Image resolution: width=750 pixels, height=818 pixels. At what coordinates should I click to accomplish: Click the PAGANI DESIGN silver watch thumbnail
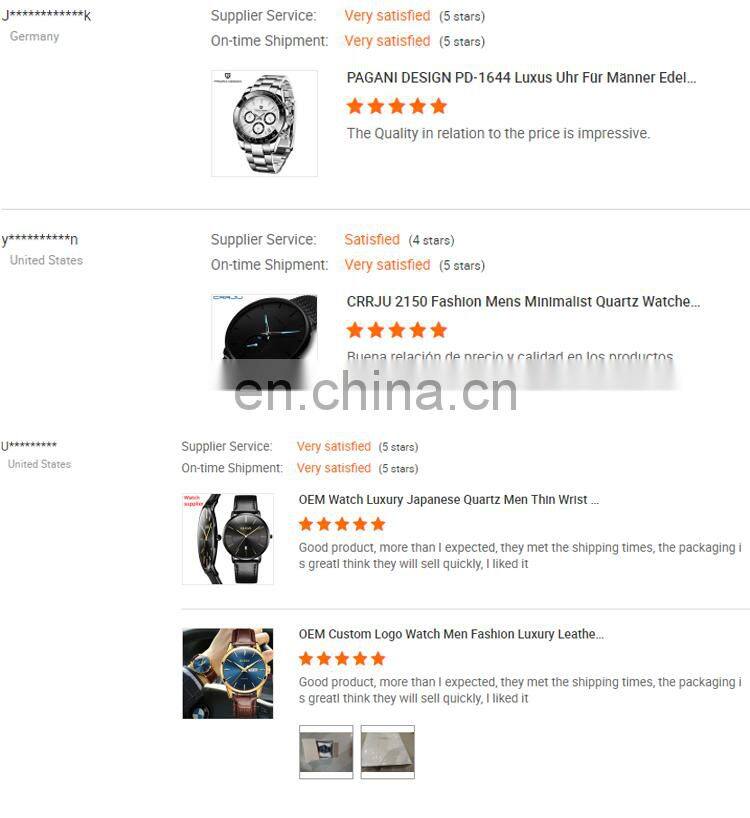point(264,124)
